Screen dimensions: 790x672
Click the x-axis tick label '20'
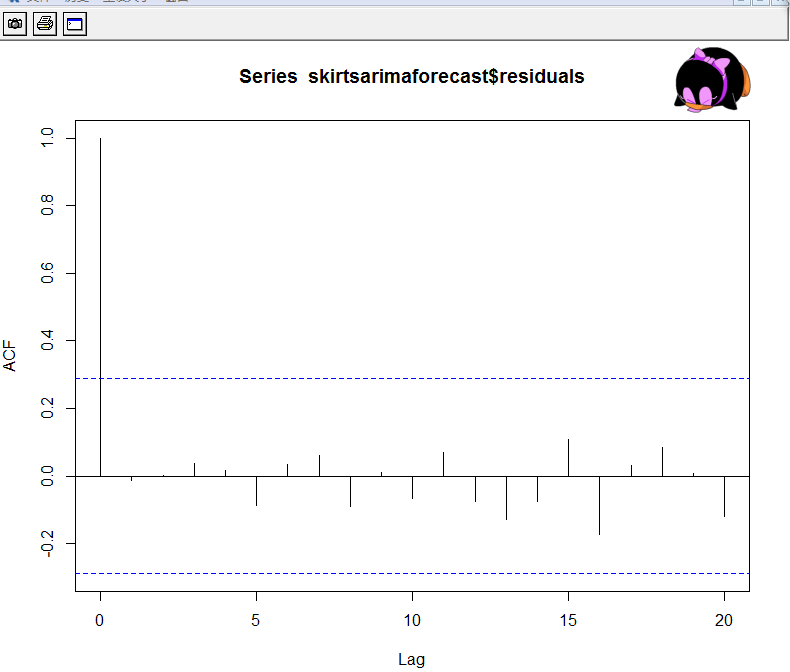click(724, 620)
